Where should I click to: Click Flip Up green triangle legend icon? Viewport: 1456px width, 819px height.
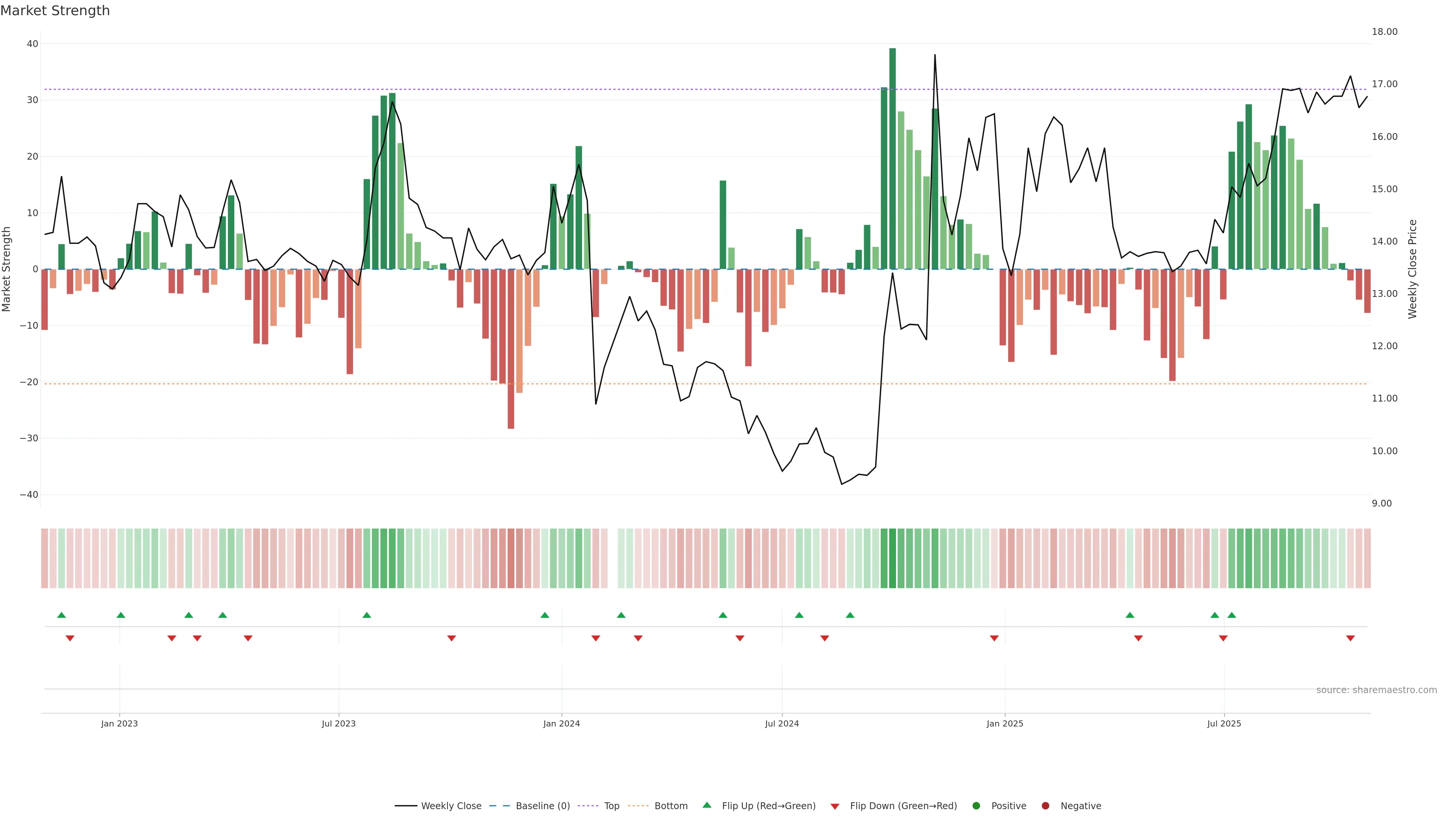(706, 805)
